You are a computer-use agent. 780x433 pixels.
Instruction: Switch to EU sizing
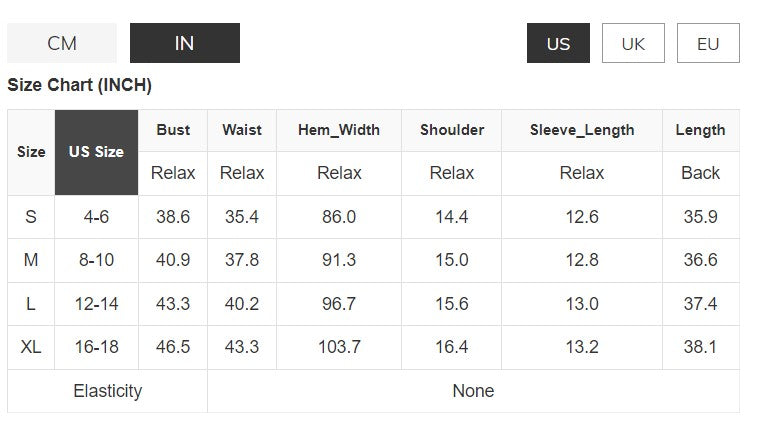[708, 43]
